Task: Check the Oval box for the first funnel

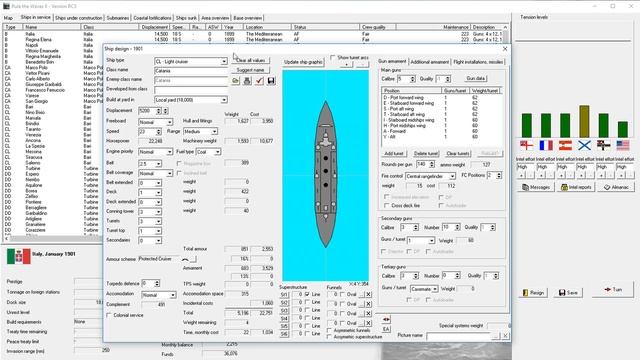Action: click(342, 294)
